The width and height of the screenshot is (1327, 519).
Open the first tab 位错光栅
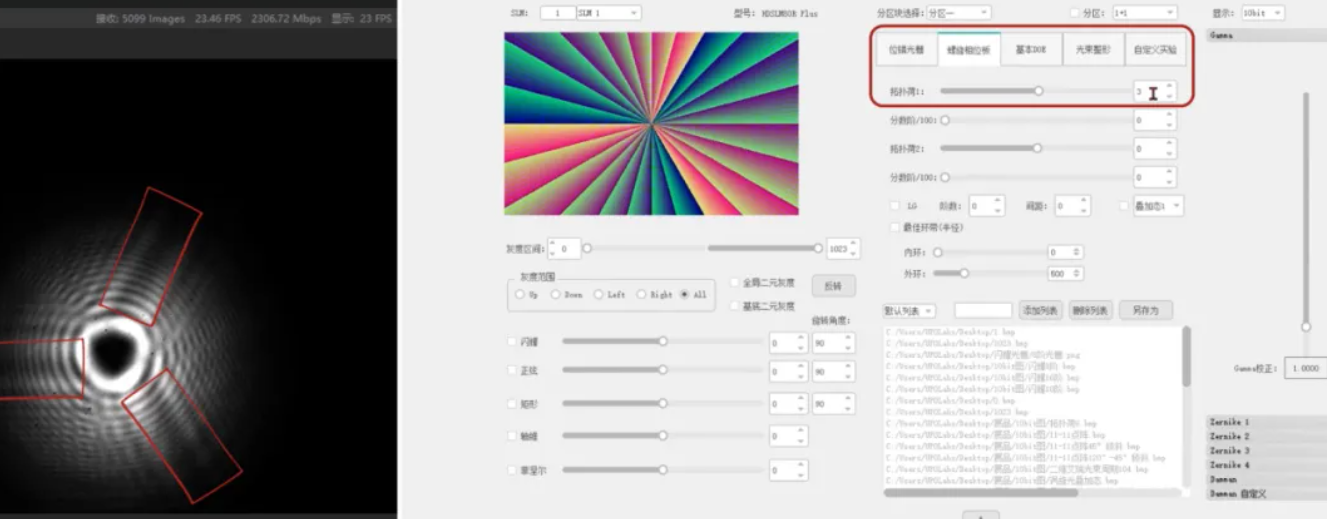[x=907, y=49]
